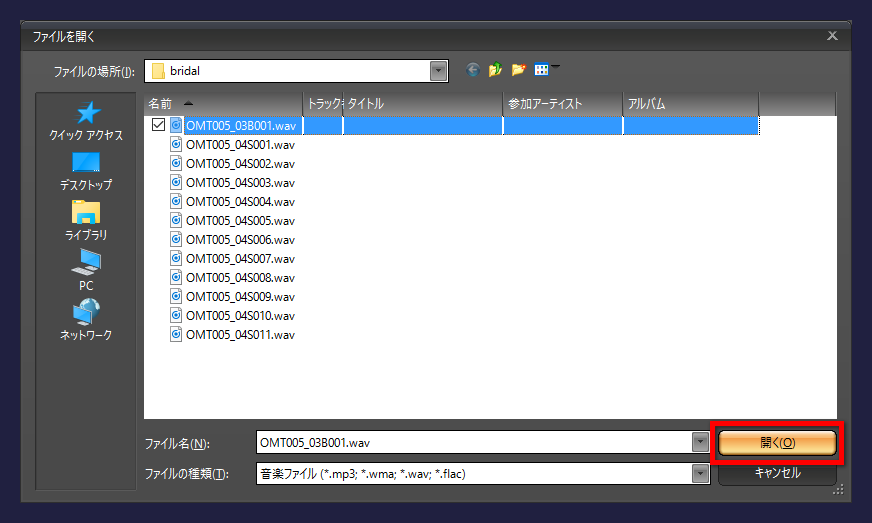Expand the file name history dropdown
This screenshot has height=523, width=872.
700,443
